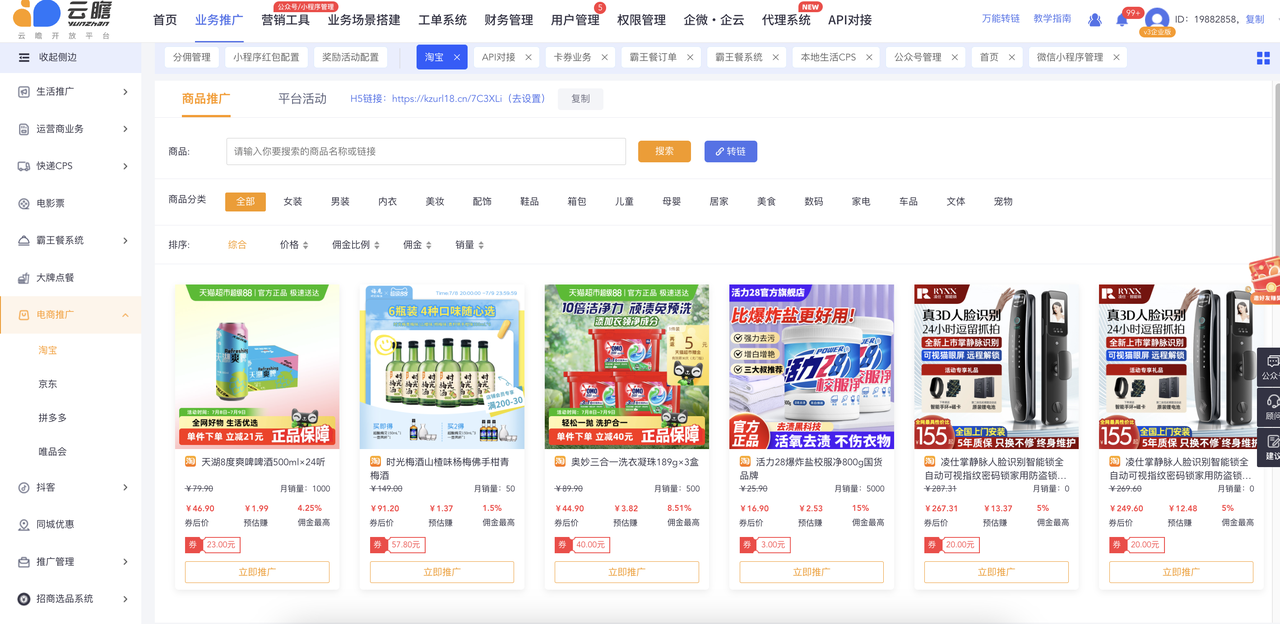
Task: Click the 招商选品系统 sidebar icon
Action: point(24,598)
